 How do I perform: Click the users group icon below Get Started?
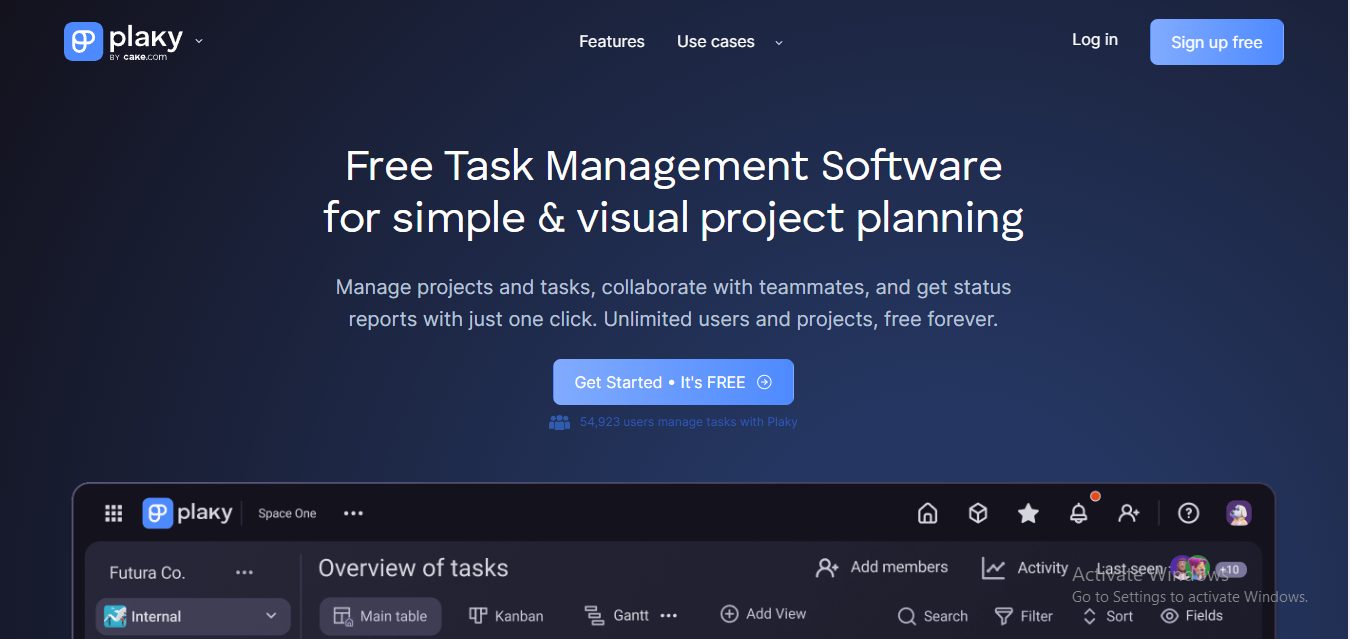pos(559,422)
